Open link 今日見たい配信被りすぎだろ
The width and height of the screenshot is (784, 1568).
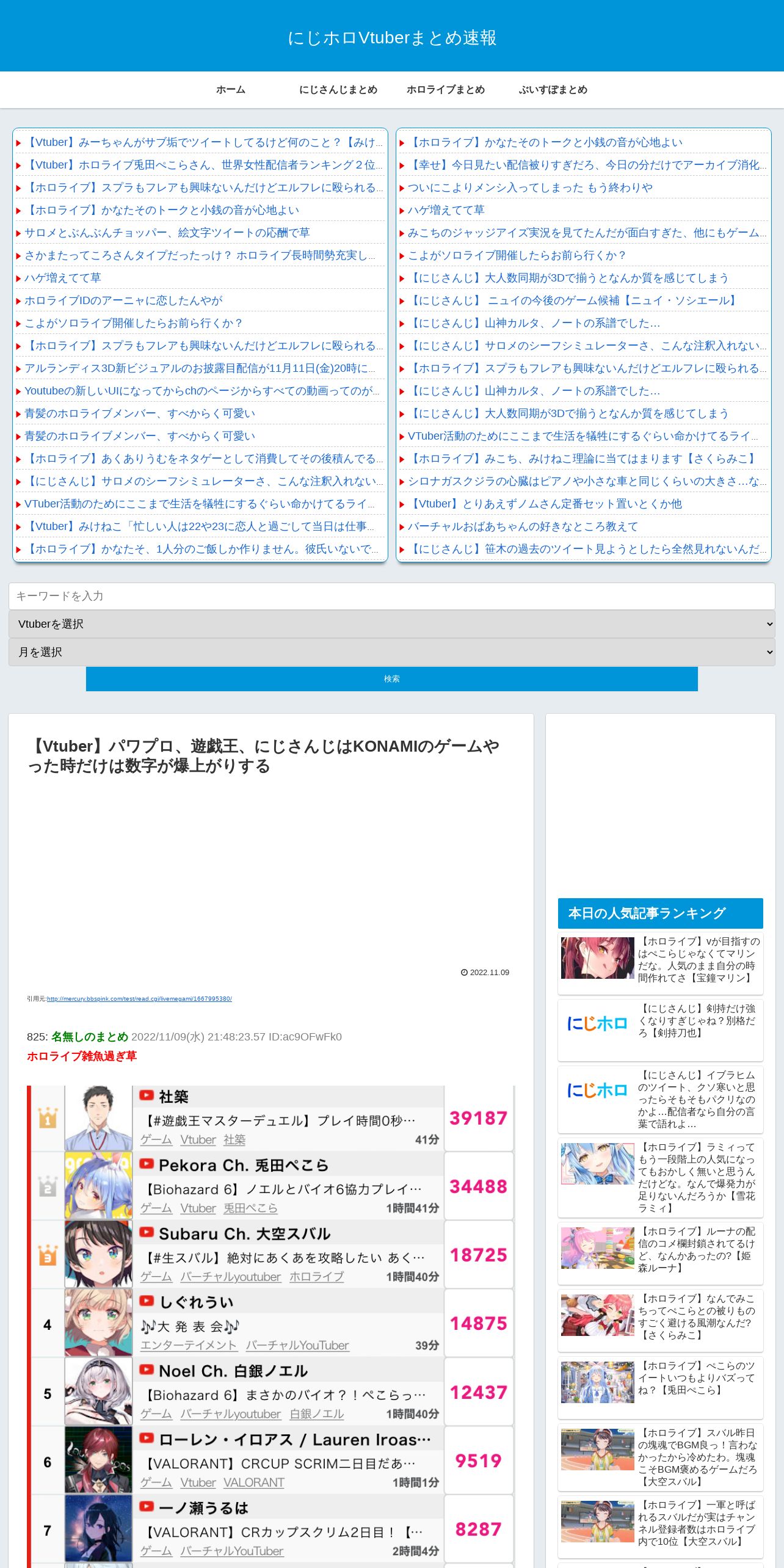point(587,165)
